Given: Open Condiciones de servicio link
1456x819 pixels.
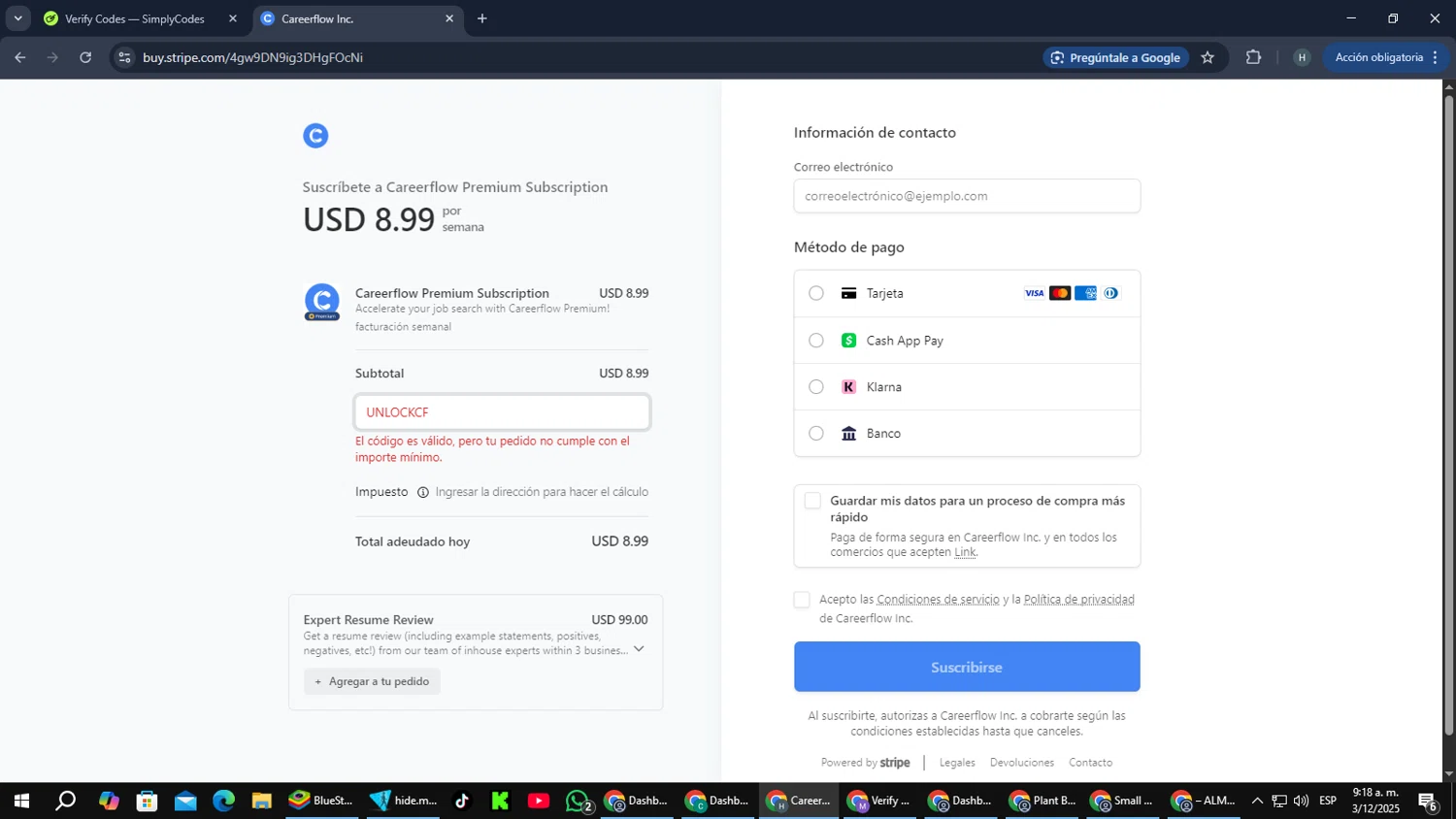Looking at the screenshot, I should [x=938, y=600].
